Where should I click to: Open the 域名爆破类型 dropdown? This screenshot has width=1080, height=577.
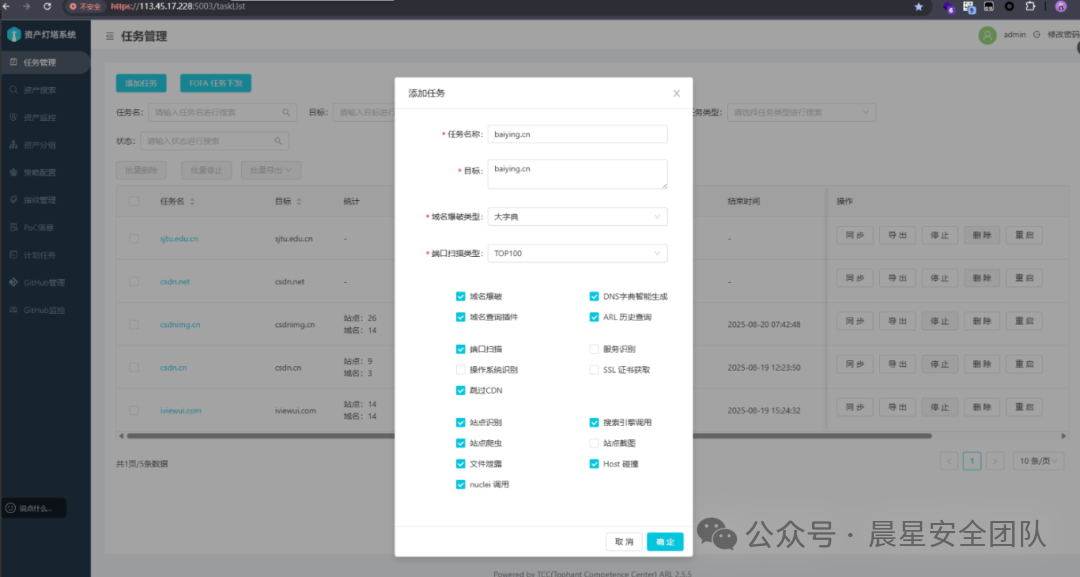pyautogui.click(x=577, y=217)
